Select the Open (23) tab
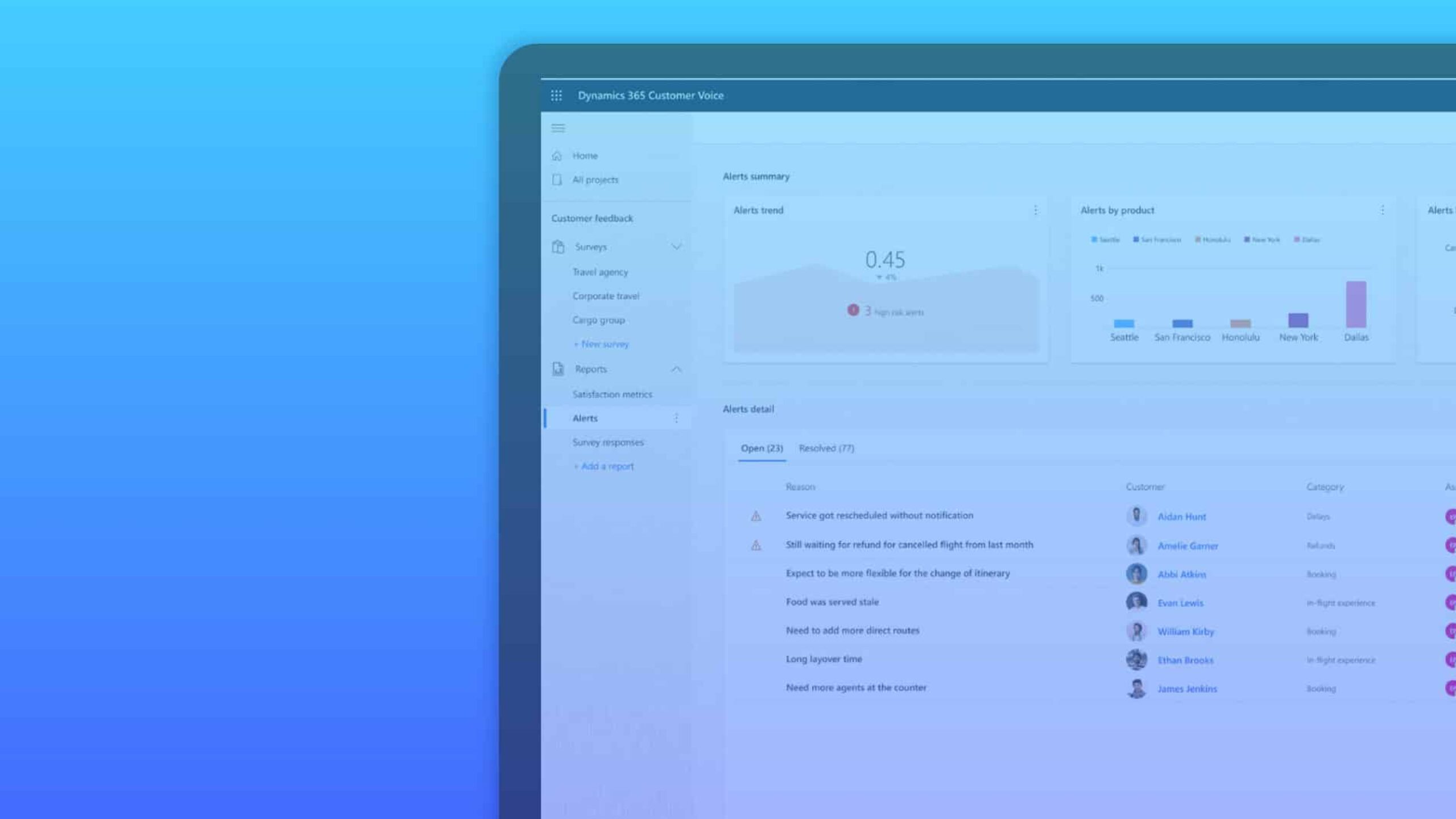 pos(762,448)
